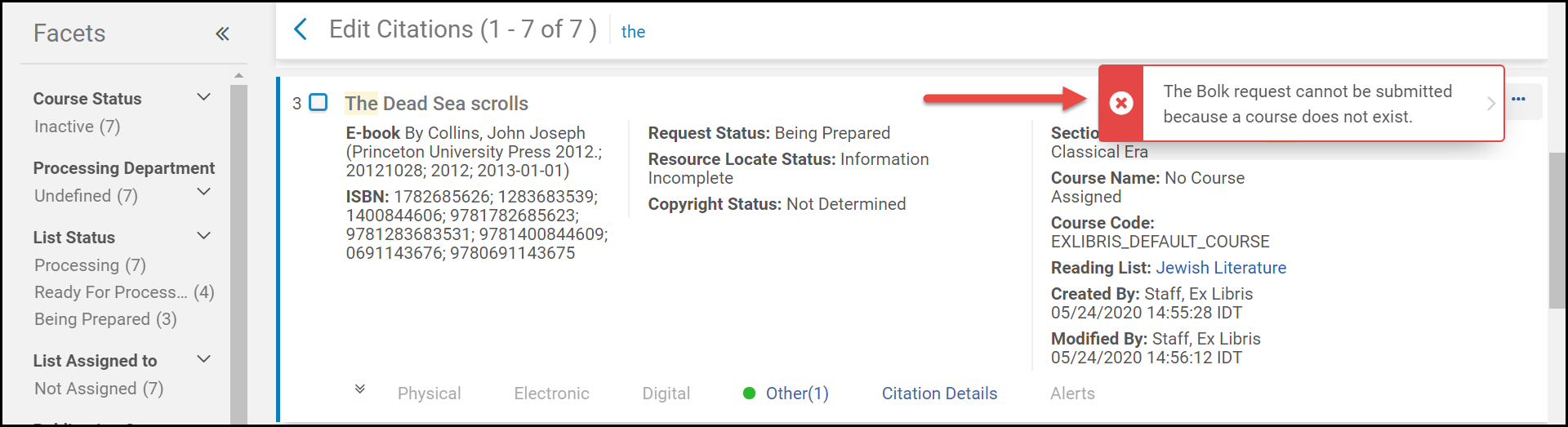Collapse the Course Status facet
Image resolution: width=1568 pixels, height=427 pixels.
(x=204, y=97)
